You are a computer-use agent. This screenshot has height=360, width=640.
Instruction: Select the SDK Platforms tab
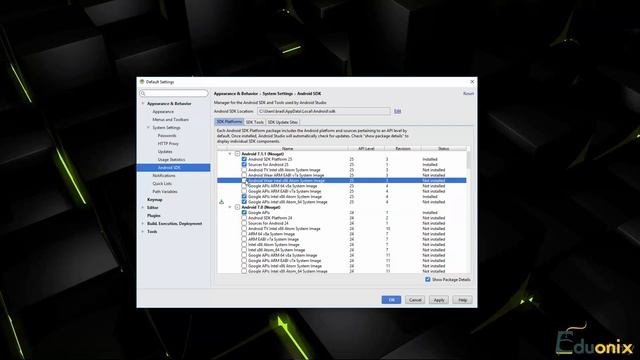click(x=229, y=122)
